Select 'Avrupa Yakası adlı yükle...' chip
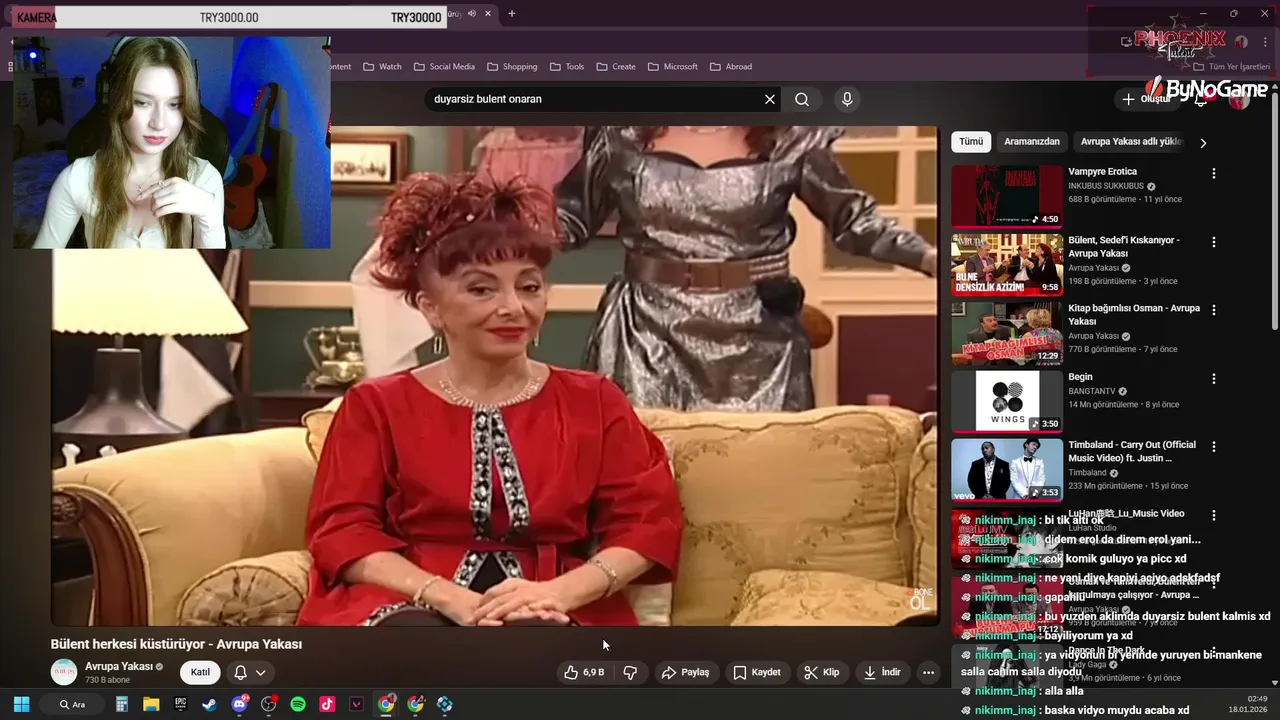 [1132, 141]
